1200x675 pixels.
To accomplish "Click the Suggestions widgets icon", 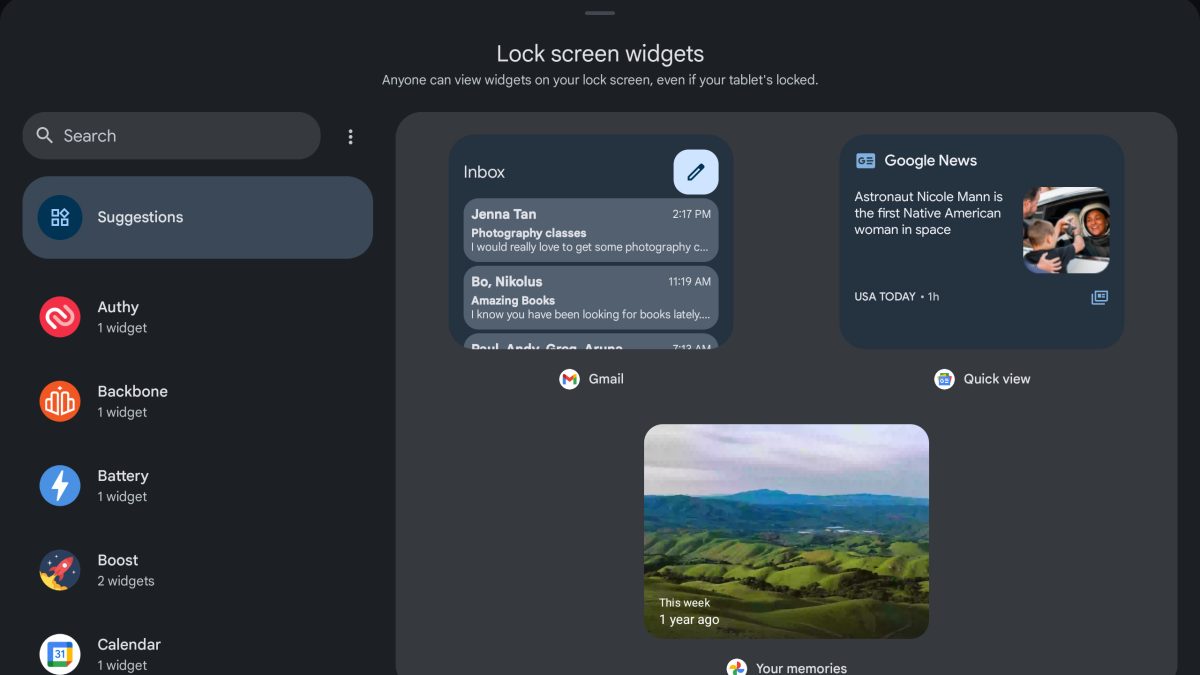I will click(60, 217).
